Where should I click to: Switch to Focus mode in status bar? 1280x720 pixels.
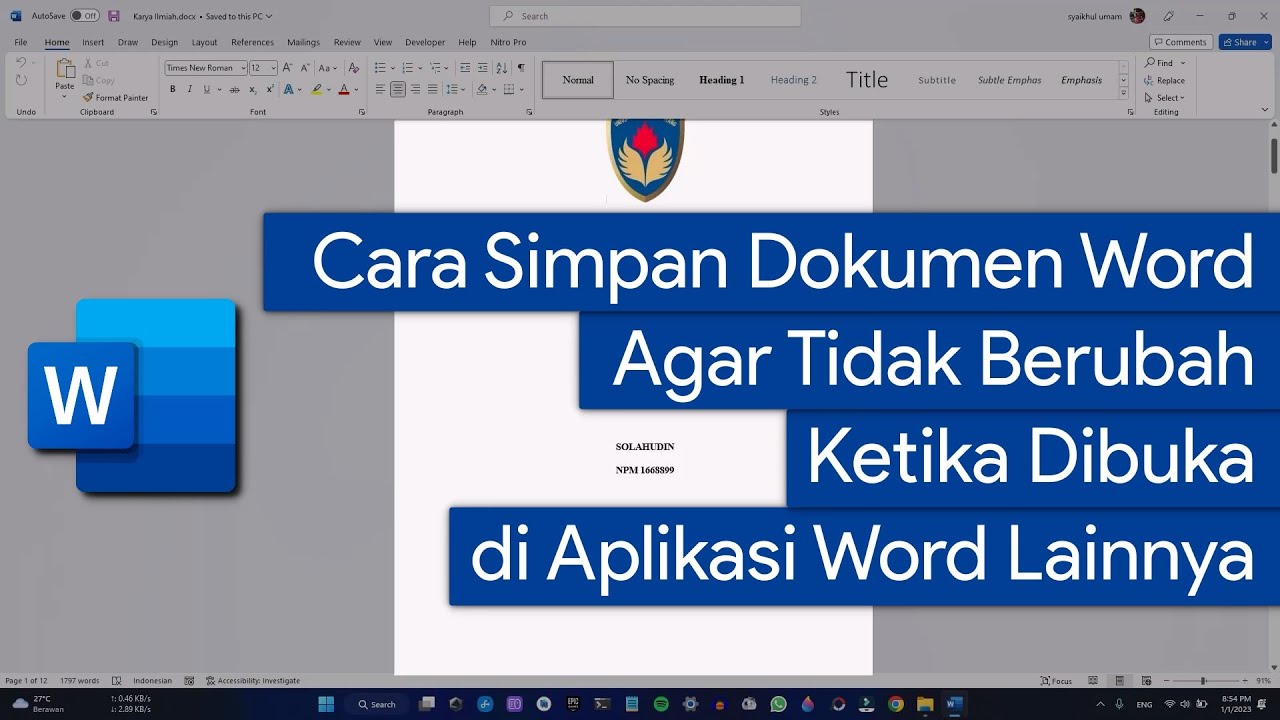tap(1056, 681)
